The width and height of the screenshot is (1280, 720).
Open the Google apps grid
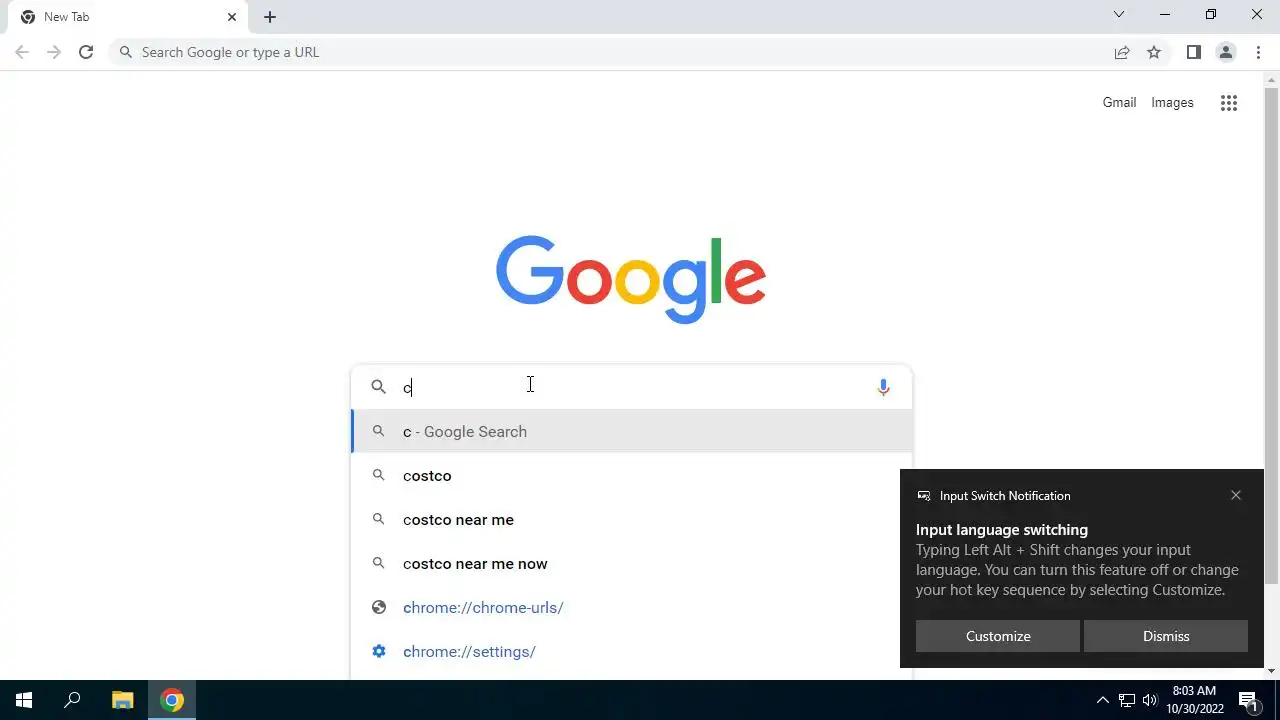(x=1229, y=103)
